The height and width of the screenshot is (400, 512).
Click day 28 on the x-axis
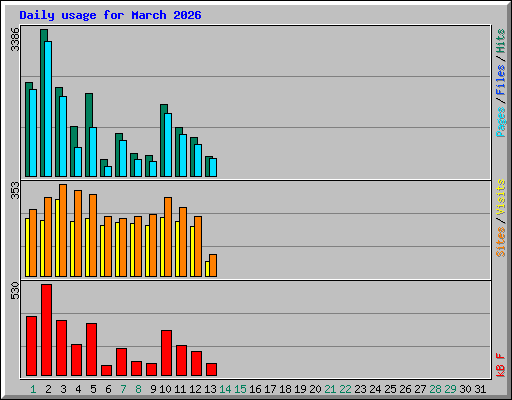435,389
